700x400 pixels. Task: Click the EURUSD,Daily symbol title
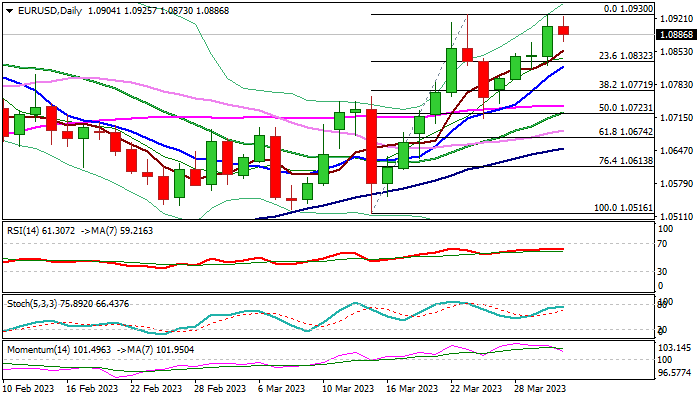point(50,11)
